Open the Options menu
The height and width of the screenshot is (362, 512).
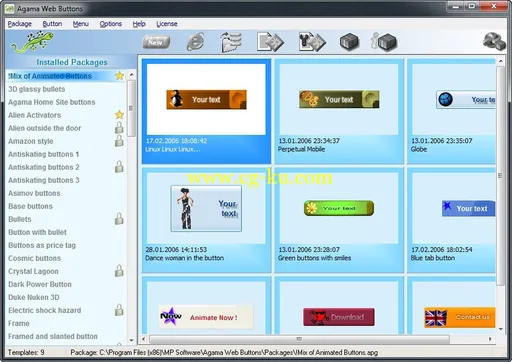111,24
